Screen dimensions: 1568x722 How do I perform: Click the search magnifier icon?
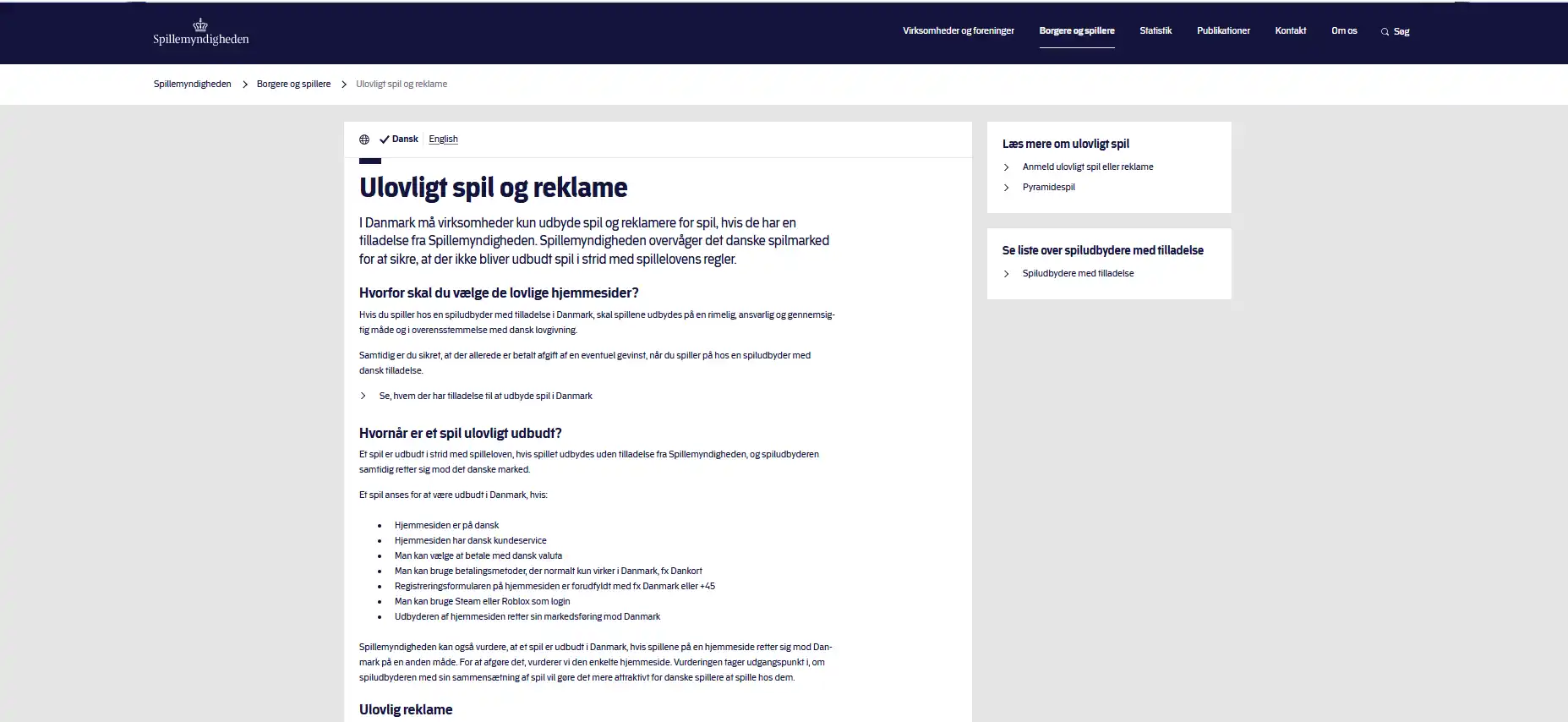(x=1385, y=32)
